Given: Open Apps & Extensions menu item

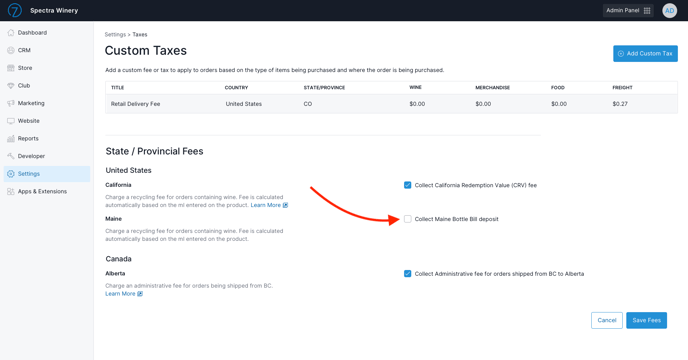Looking at the screenshot, I should coord(47,191).
